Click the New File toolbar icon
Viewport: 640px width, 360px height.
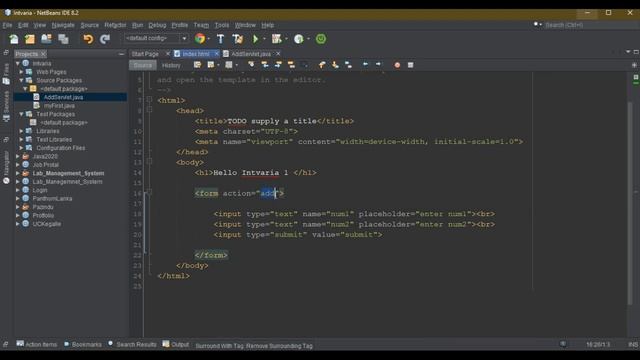pyautogui.click(x=14, y=39)
